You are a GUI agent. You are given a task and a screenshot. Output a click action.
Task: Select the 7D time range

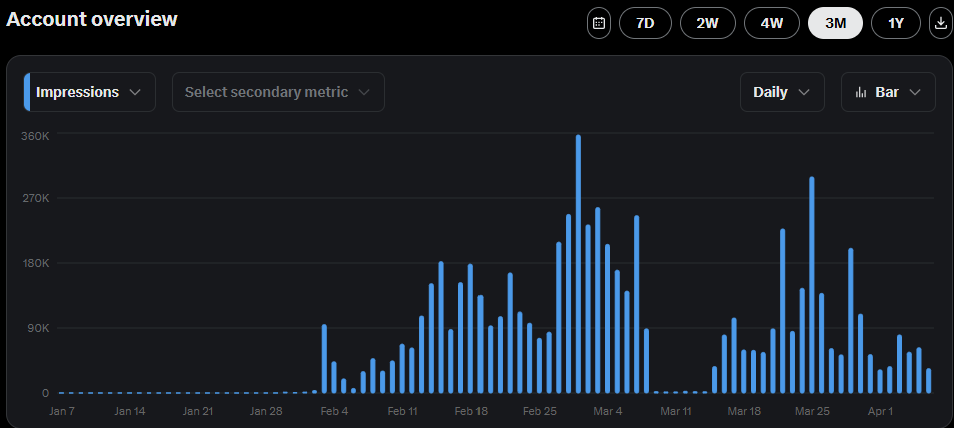coord(645,24)
